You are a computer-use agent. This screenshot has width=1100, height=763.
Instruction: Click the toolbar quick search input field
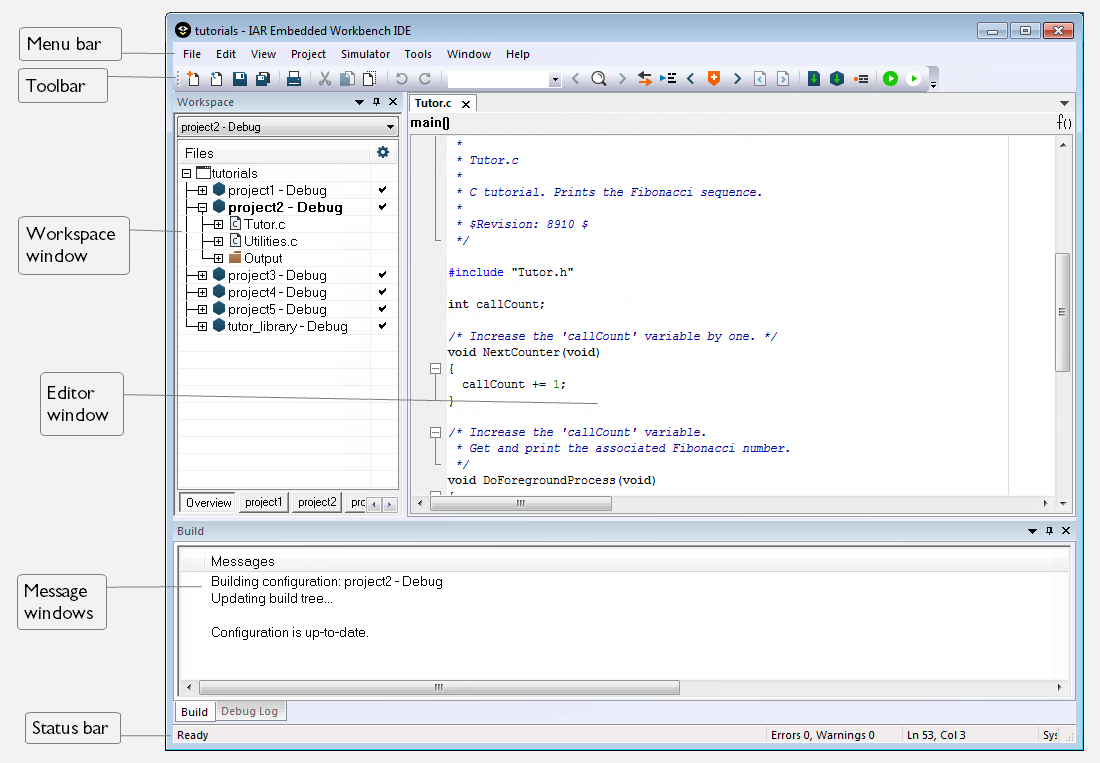tap(497, 79)
